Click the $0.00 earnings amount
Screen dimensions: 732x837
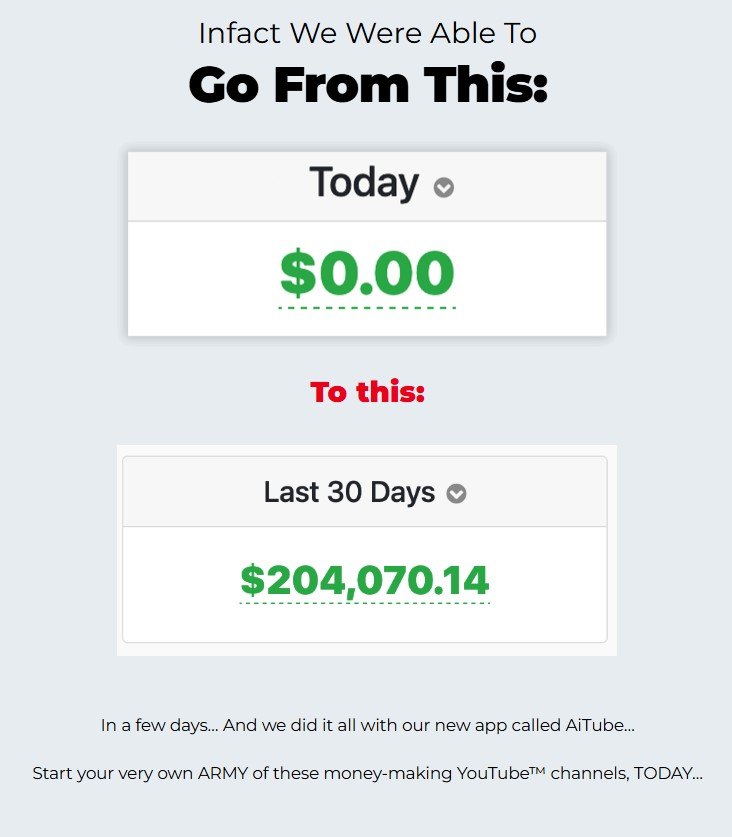[x=367, y=274]
